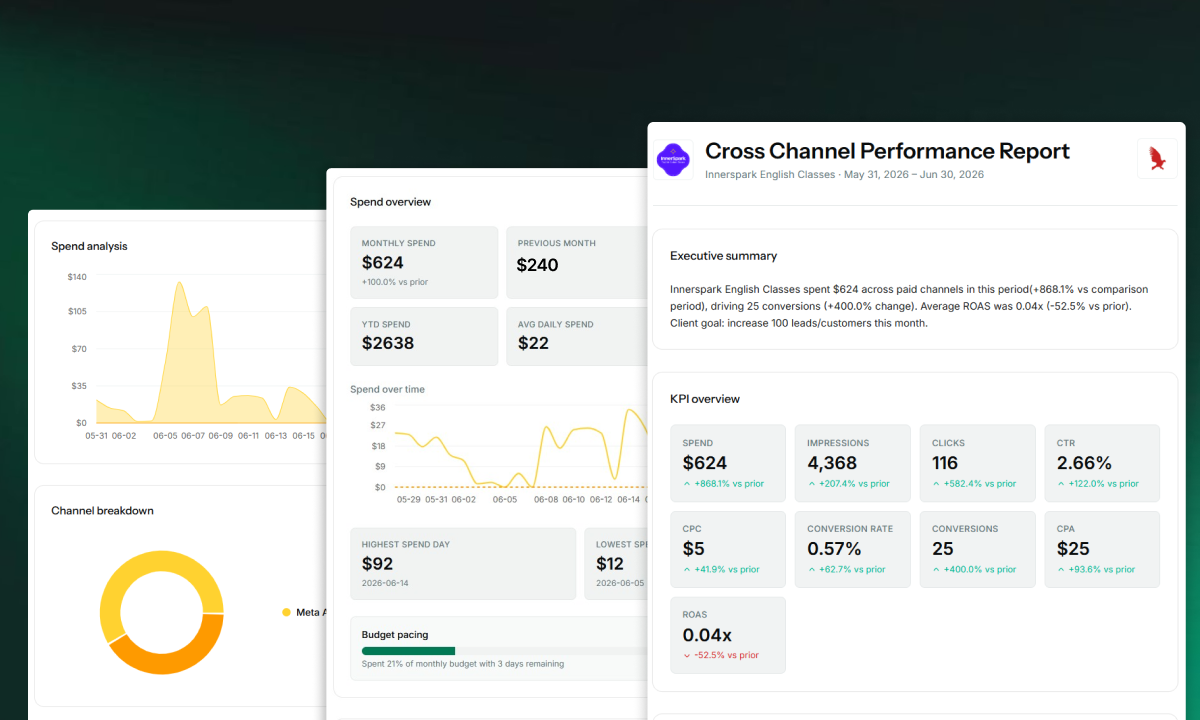
Task: Click the report date range subtitle
Action: coord(844,174)
